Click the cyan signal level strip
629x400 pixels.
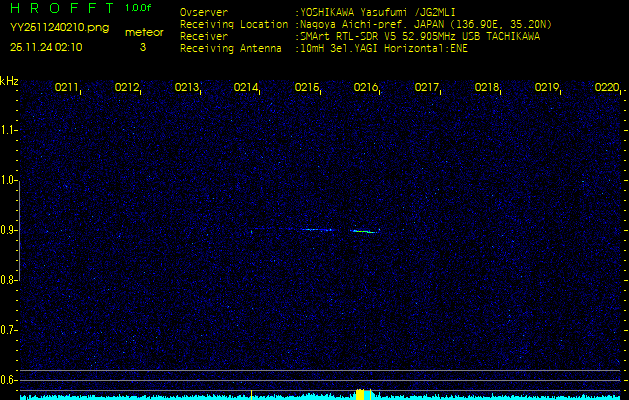pyautogui.click(x=200, y=396)
